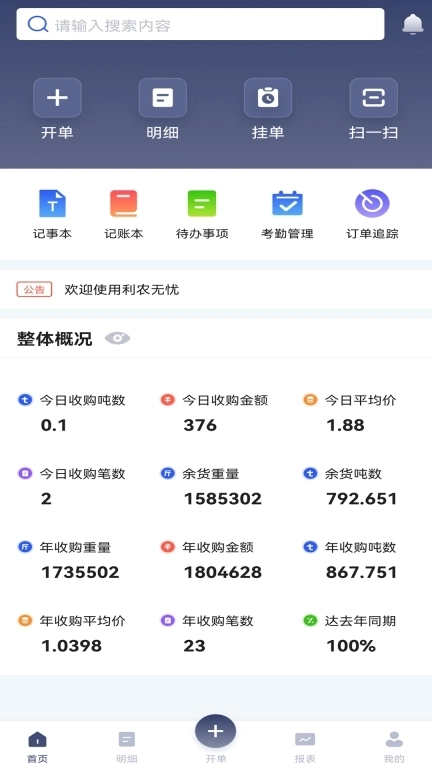Open 开单 plus icon in header
Screen dimensions: 432x768
pos(57,98)
